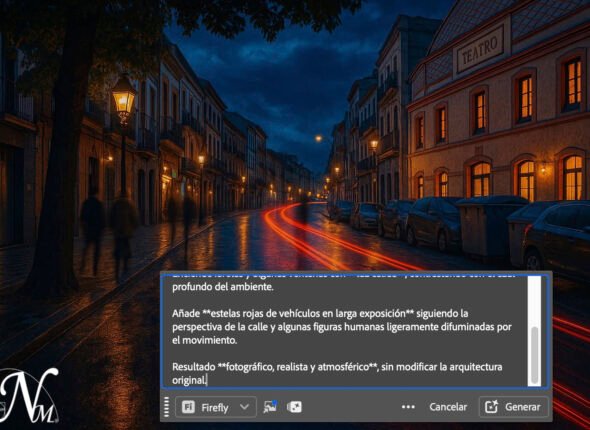The height and width of the screenshot is (430, 590).
Task: Expand the Firefly model dropdown chevron
Action: tap(245, 407)
